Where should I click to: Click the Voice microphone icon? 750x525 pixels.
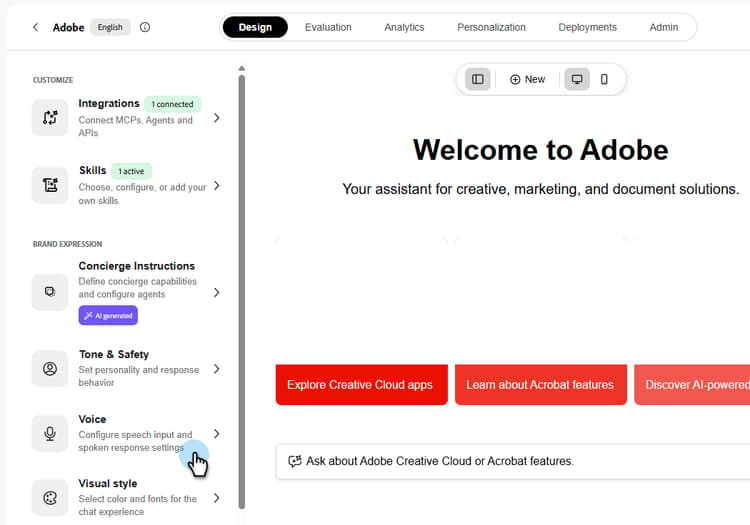(x=50, y=433)
